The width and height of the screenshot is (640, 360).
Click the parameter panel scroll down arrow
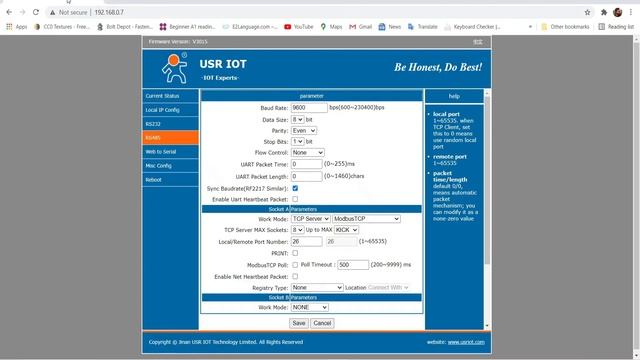[487, 326]
